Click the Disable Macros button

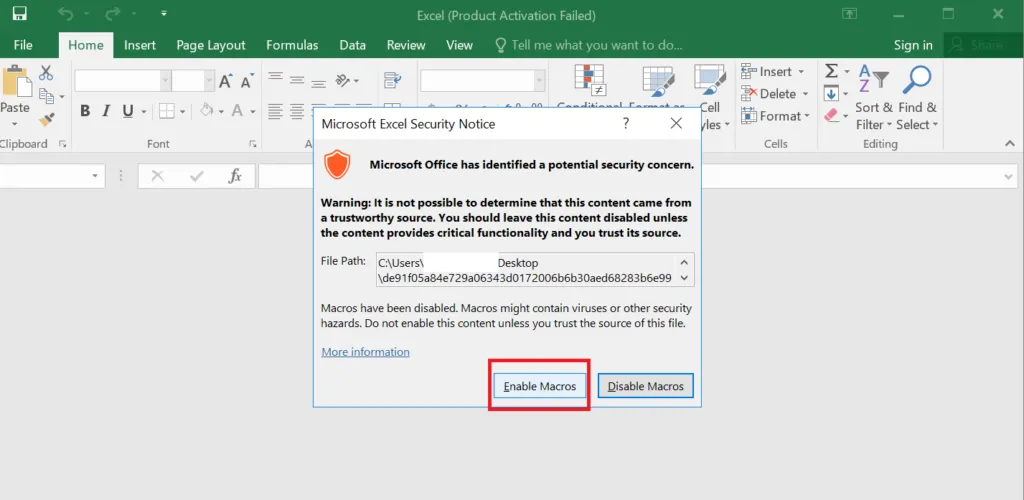(645, 386)
